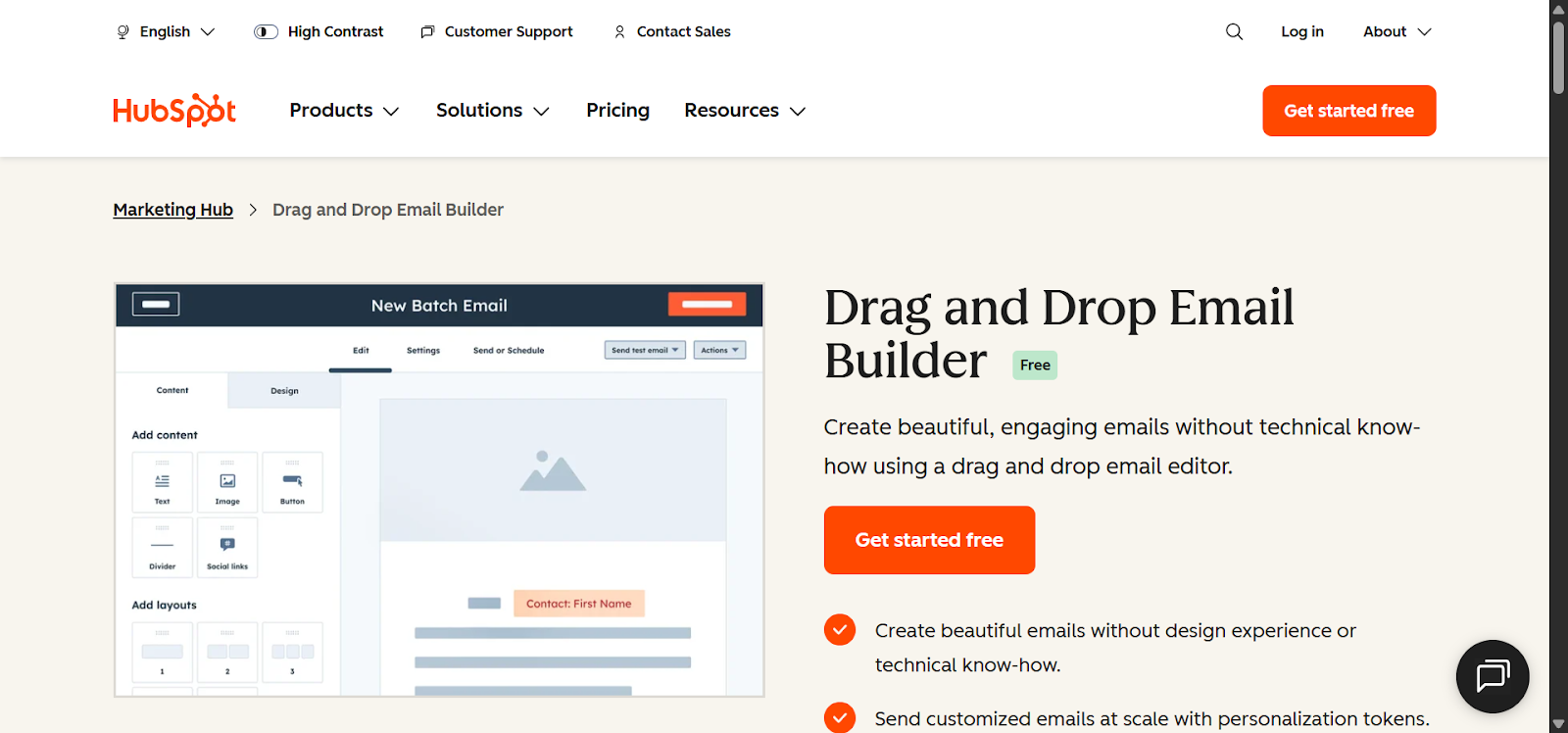
Task: Click the bullet 'Send customized emails at scale'
Action: tap(1151, 718)
